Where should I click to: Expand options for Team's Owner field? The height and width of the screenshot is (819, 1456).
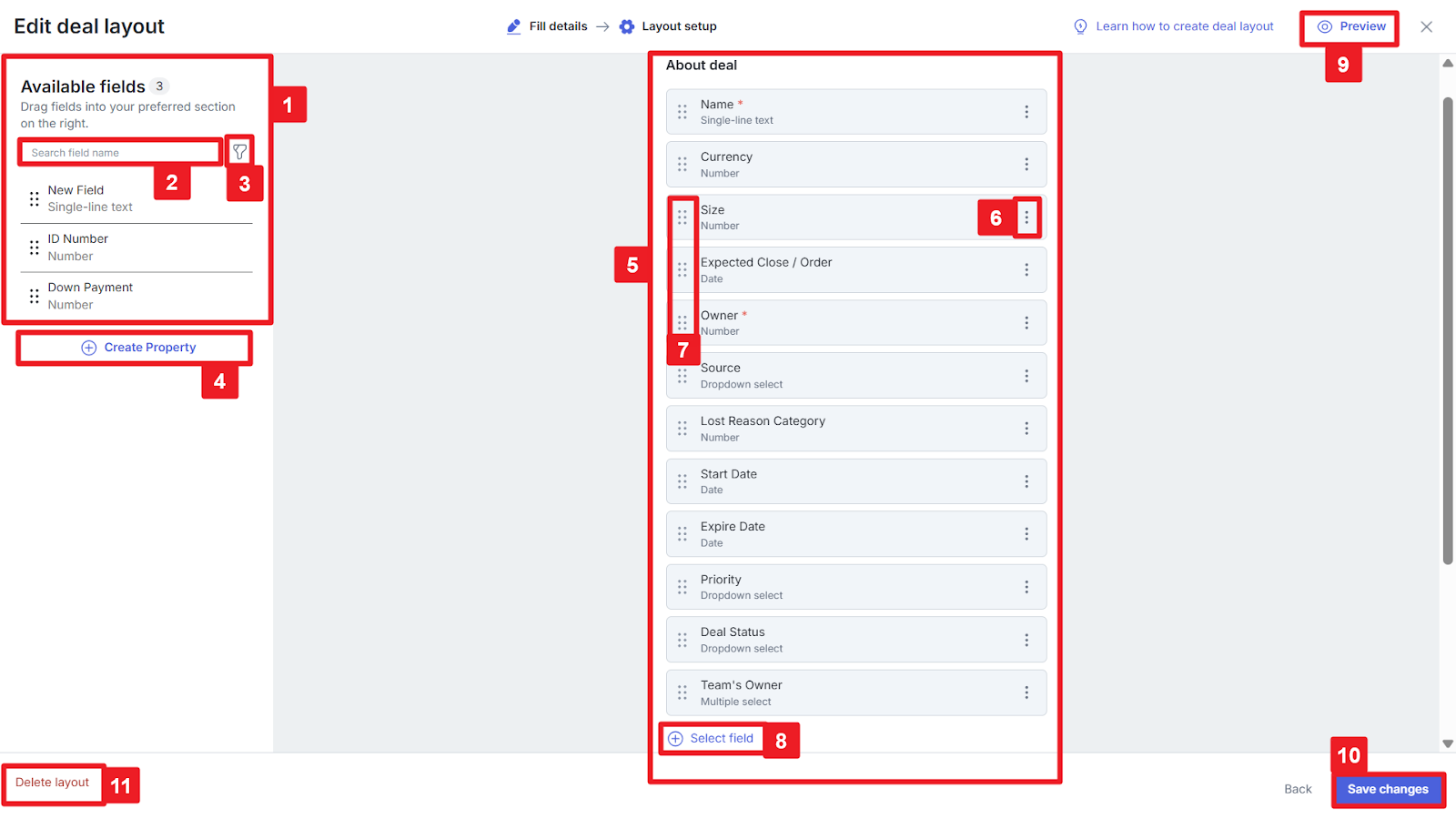point(1026,693)
